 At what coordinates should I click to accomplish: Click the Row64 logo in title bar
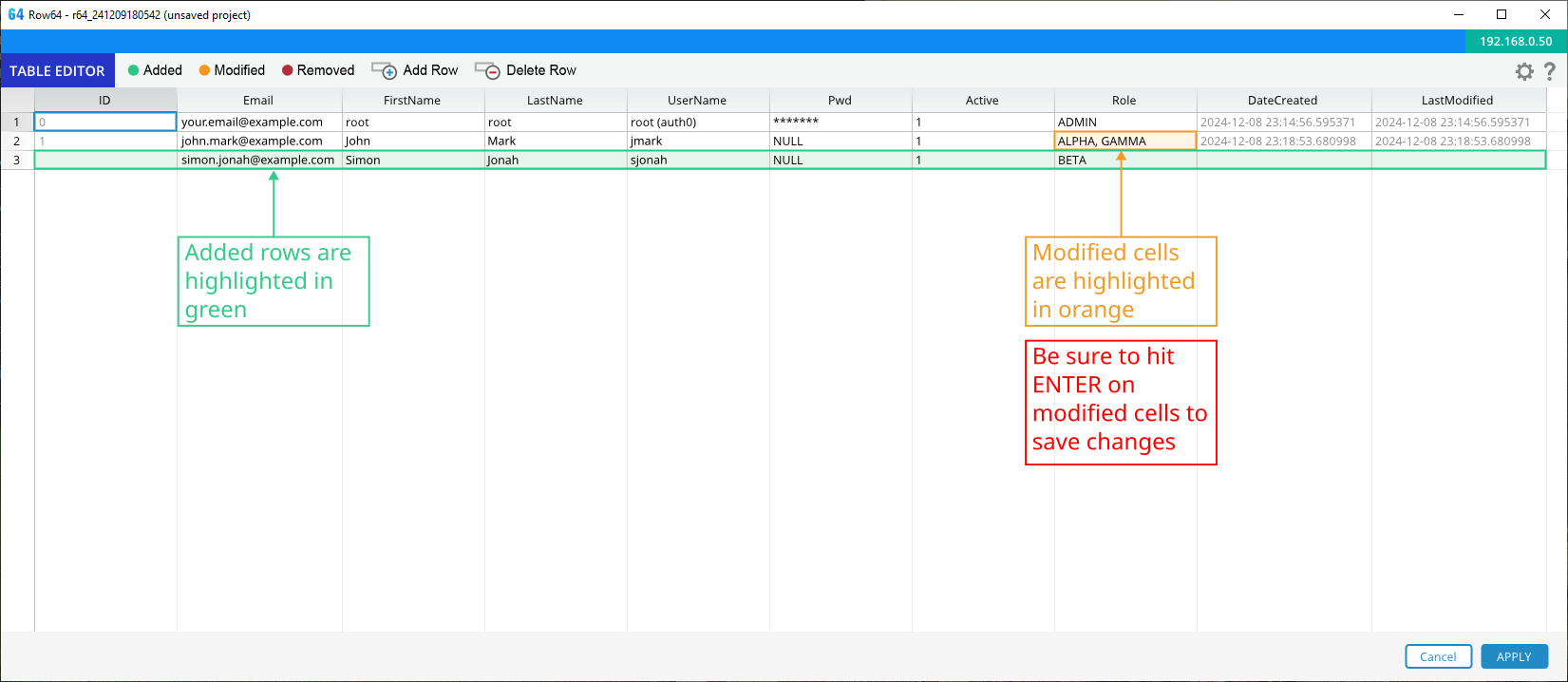tap(15, 14)
